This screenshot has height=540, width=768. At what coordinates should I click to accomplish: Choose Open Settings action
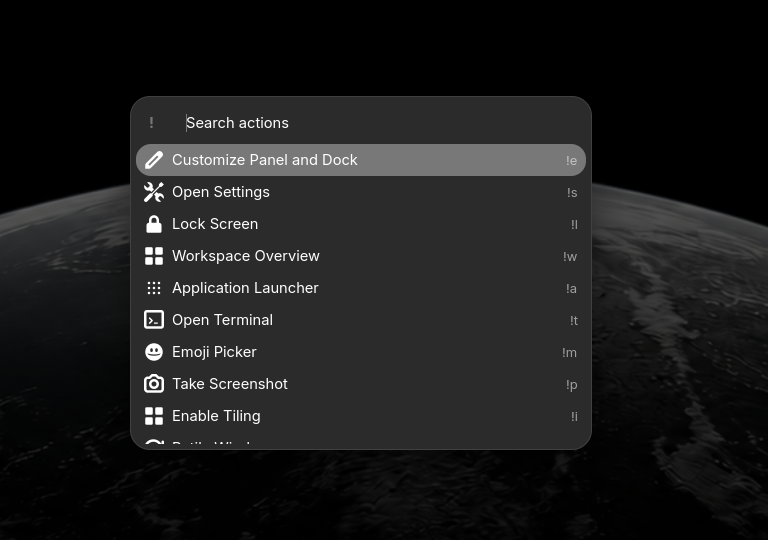tap(361, 192)
